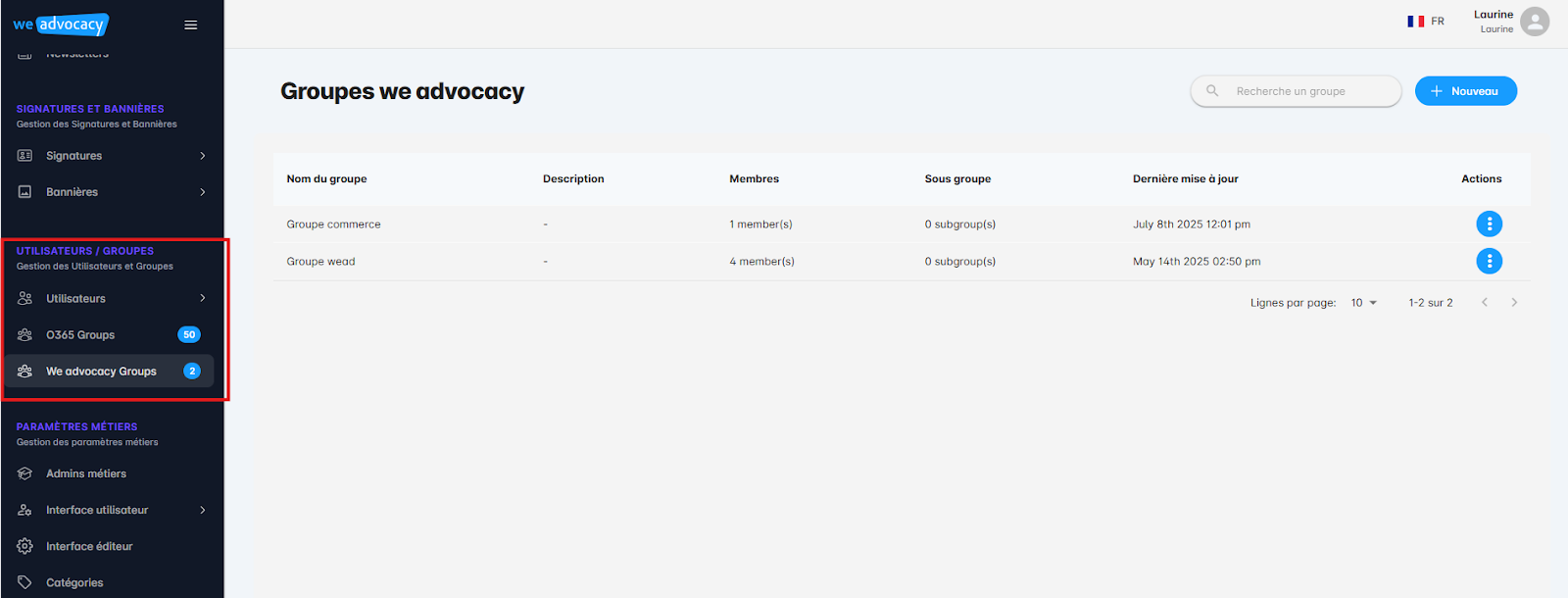The width and height of the screenshot is (1568, 598).
Task: Click the Recherche un groupe field
Action: click(x=1296, y=91)
